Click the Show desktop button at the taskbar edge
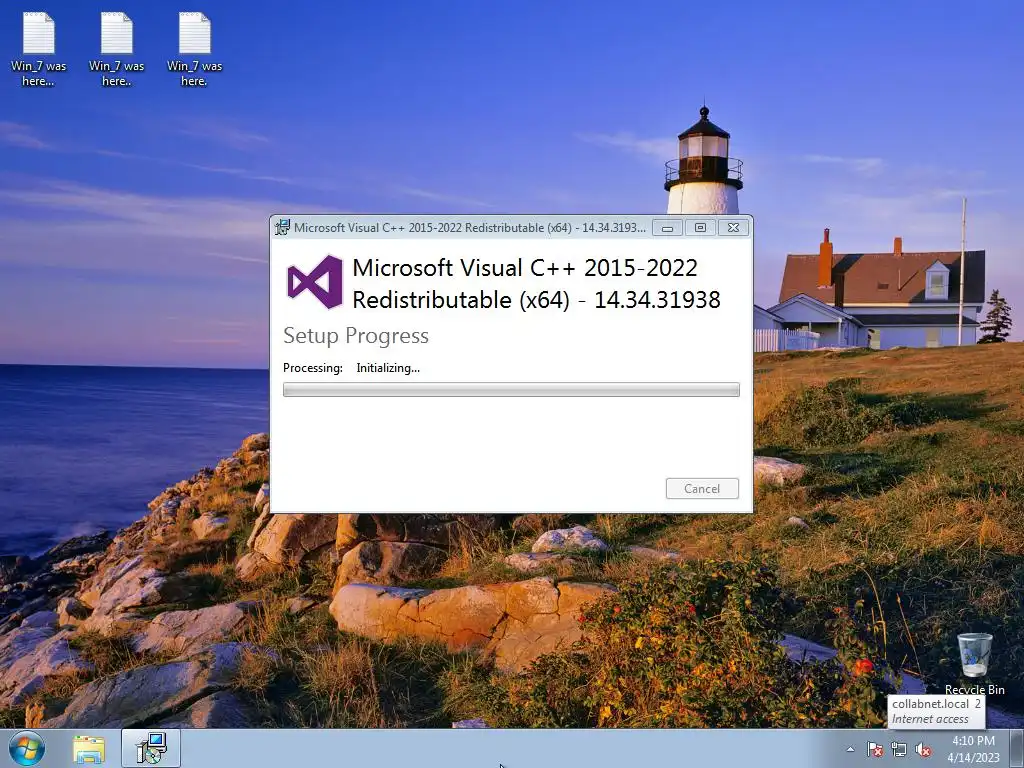 pyautogui.click(x=1016, y=749)
